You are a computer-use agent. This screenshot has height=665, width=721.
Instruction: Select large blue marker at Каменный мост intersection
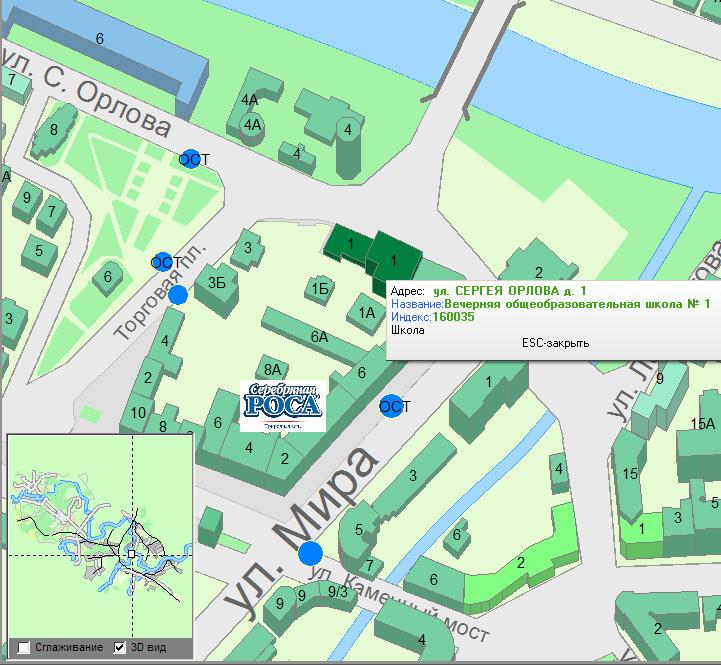[x=311, y=553]
